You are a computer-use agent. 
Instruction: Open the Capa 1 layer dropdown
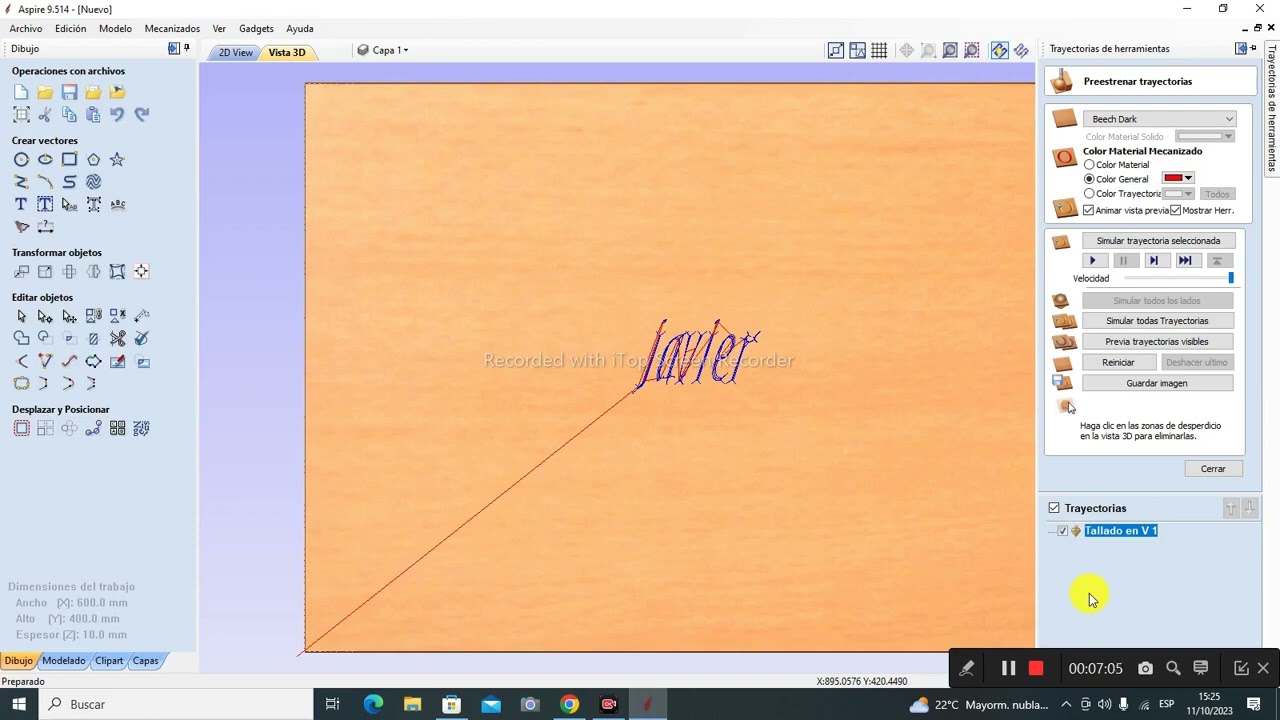(390, 50)
